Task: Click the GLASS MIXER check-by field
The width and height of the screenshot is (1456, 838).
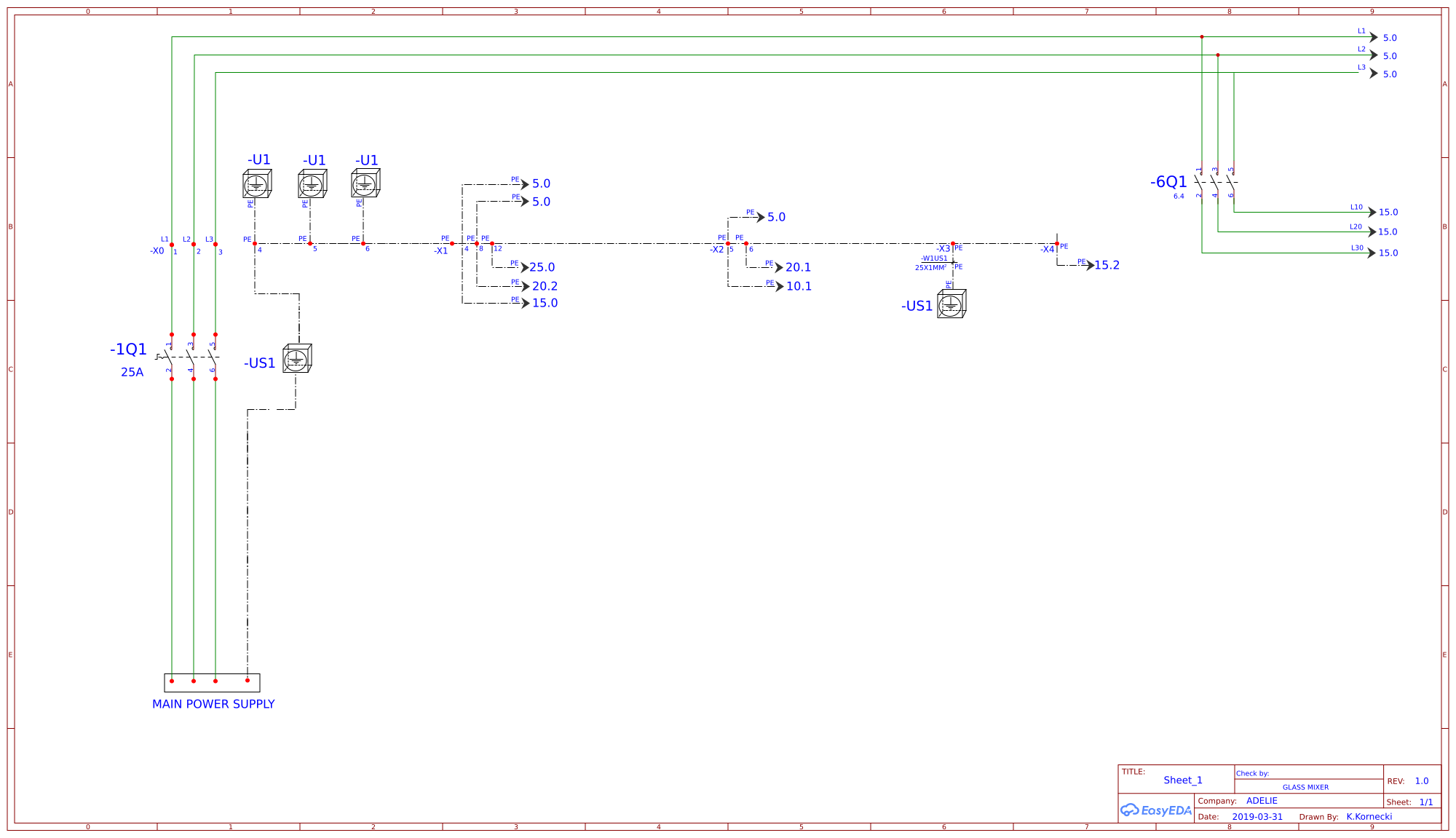Action: coord(1305,787)
